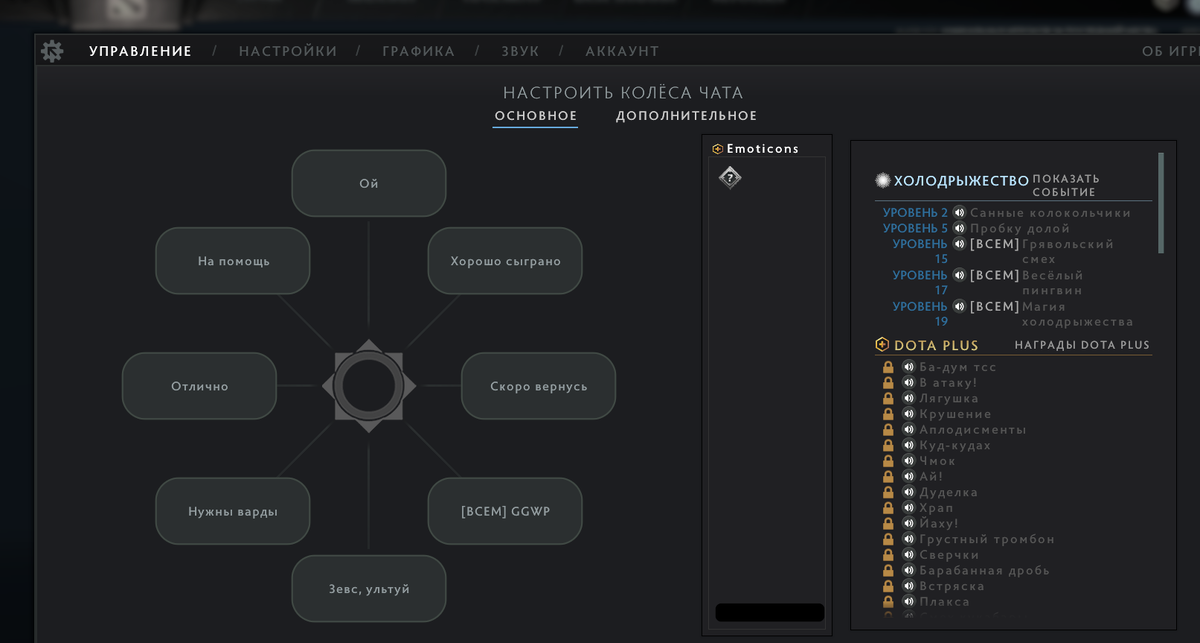Switch to the УПРАВЛЕНИЕ tab
Screen dimensions: 1200x643
click(x=140, y=51)
